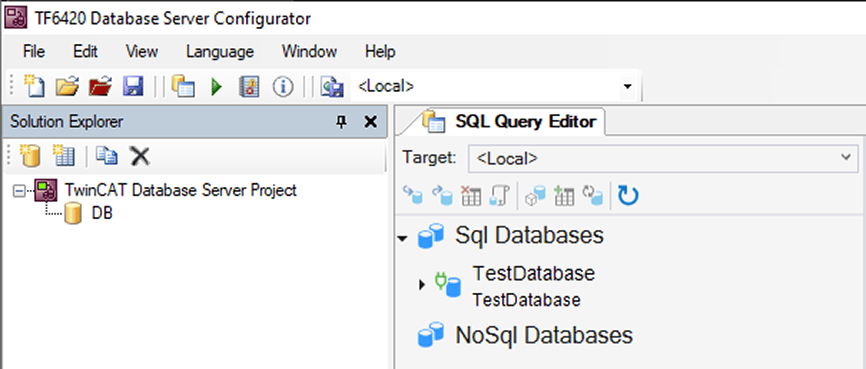Collapse the Sql Databases group
The height and width of the screenshot is (369, 866).
coord(403,238)
